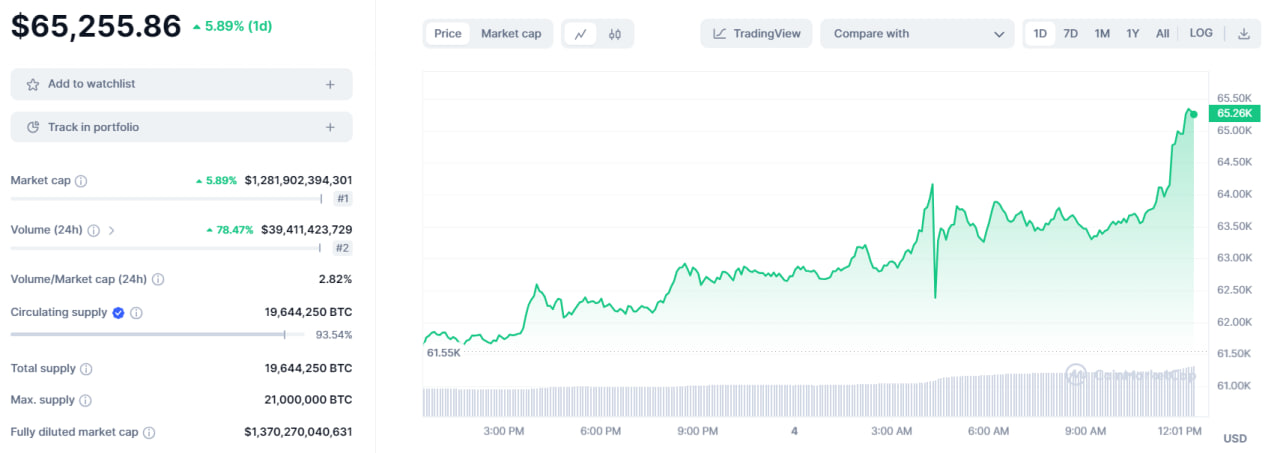Click the info icon next to Max. supply

tap(85, 400)
